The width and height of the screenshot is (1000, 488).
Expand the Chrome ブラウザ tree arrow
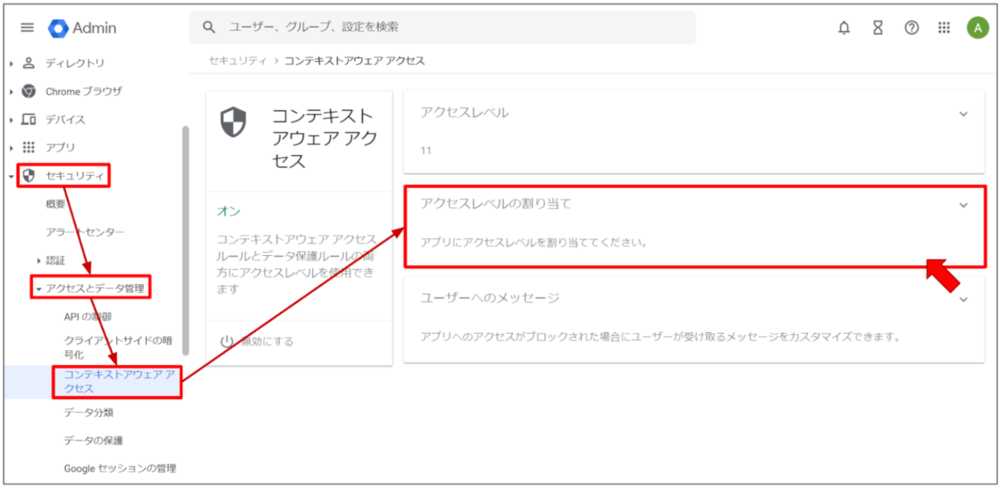pyautogui.click(x=11, y=91)
